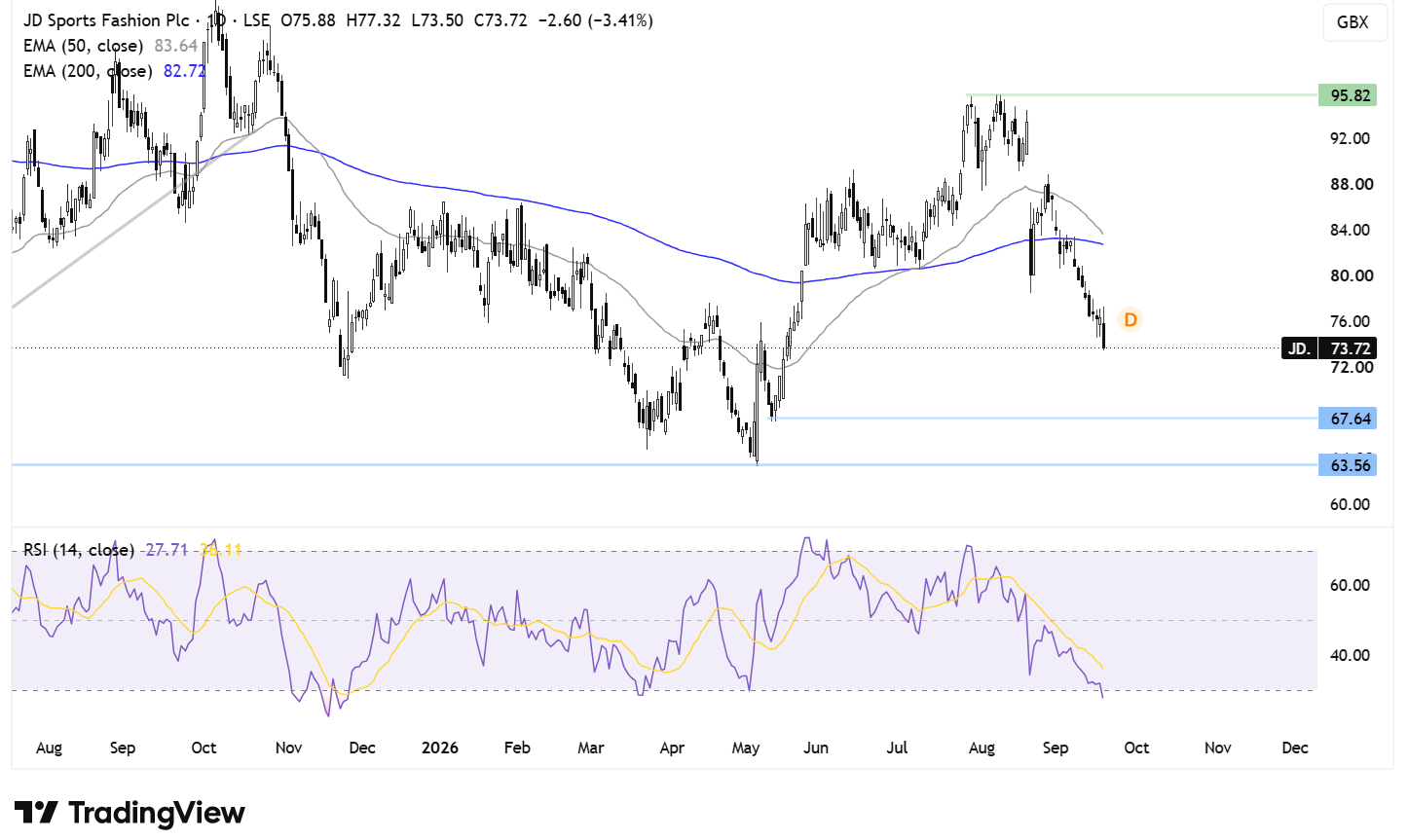Click 76.00 on the price axis
The width and height of the screenshot is (1408, 840).
(x=1351, y=321)
